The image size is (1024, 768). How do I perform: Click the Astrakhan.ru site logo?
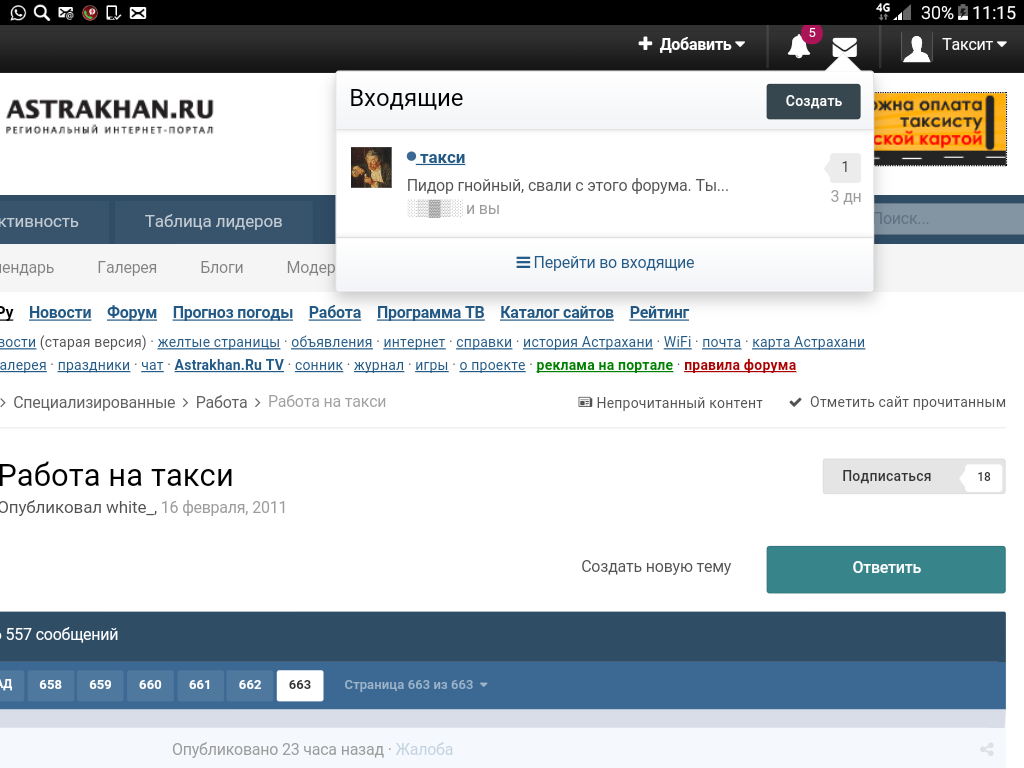coord(110,116)
